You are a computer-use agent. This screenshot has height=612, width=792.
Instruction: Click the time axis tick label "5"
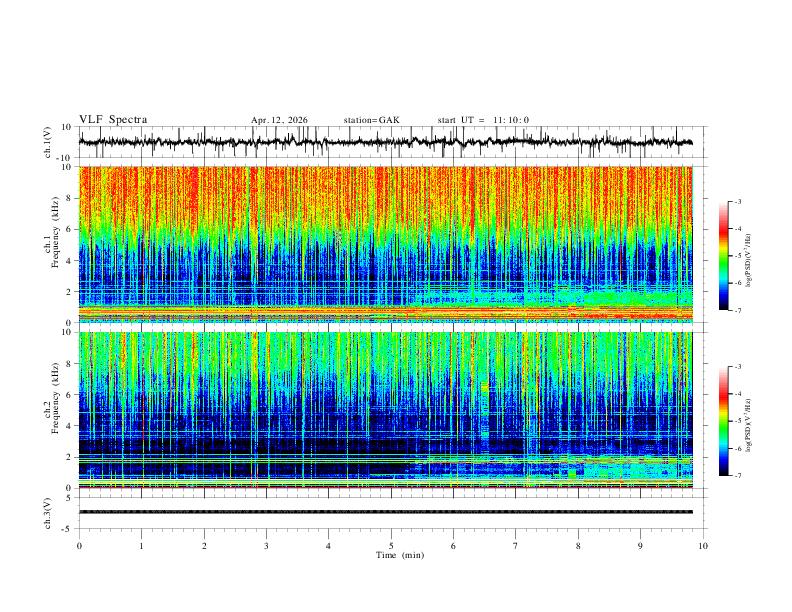(391, 546)
